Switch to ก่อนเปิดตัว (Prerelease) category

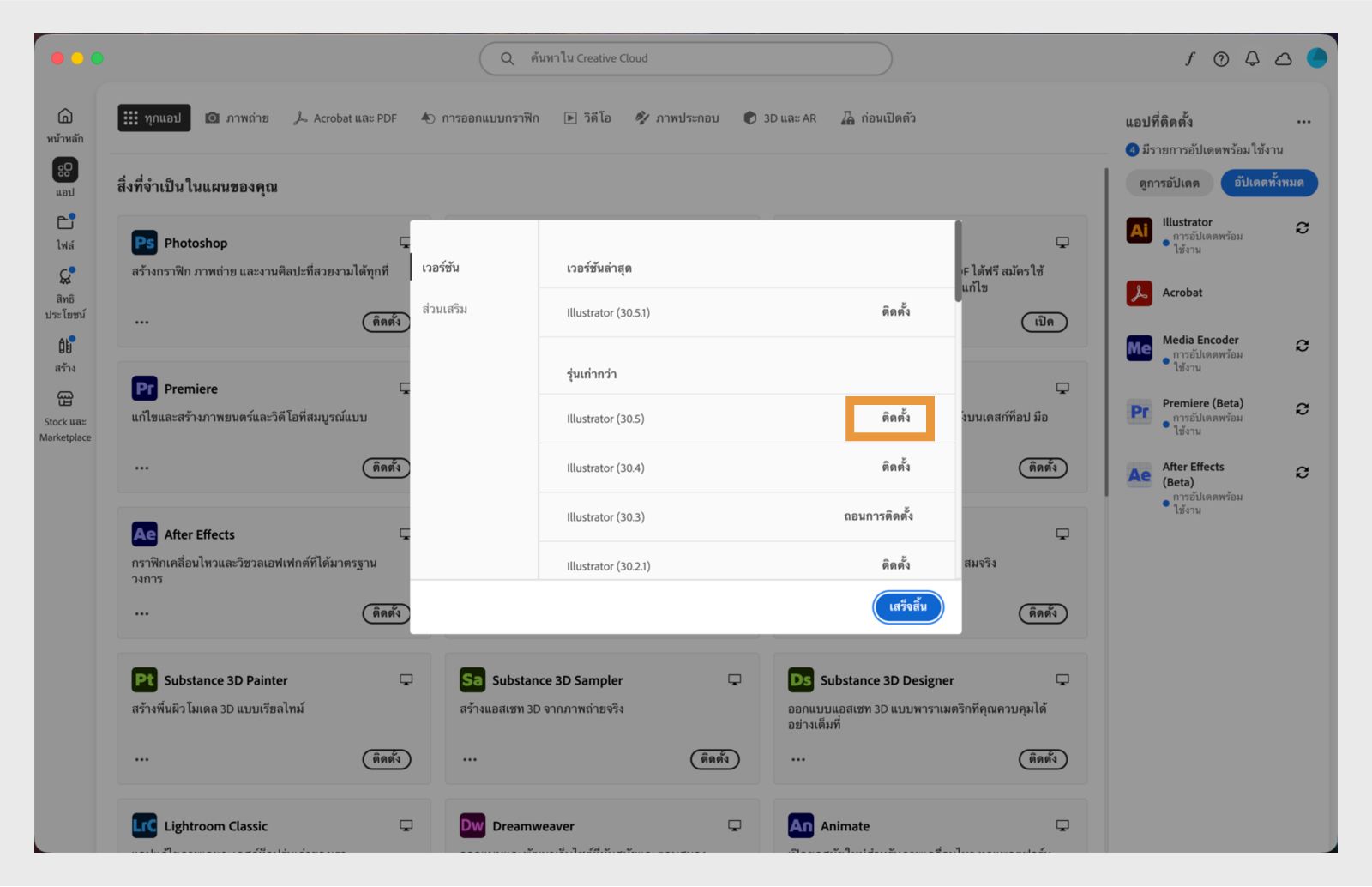click(879, 118)
